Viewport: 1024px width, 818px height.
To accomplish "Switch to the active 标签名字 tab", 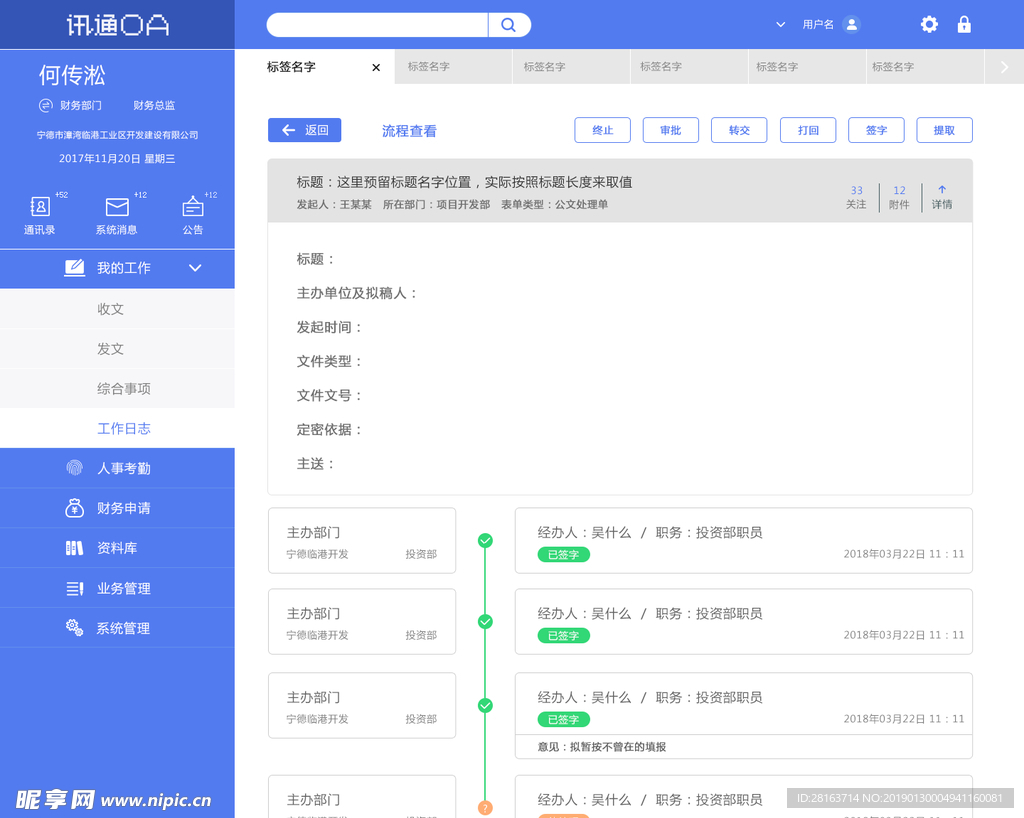I will coord(315,67).
